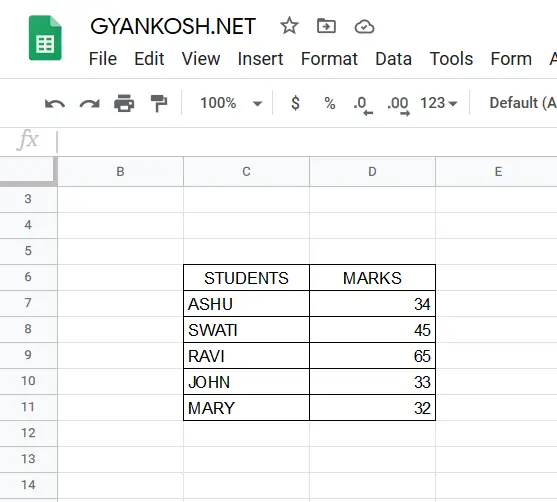557x502 pixels.
Task: Select row 9 header
Action: (28, 355)
